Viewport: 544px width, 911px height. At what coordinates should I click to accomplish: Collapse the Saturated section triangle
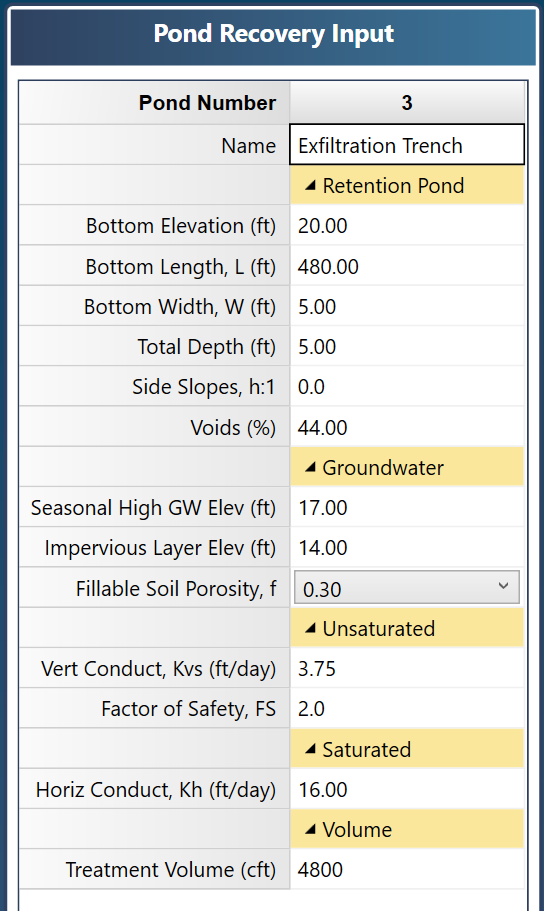(310, 749)
